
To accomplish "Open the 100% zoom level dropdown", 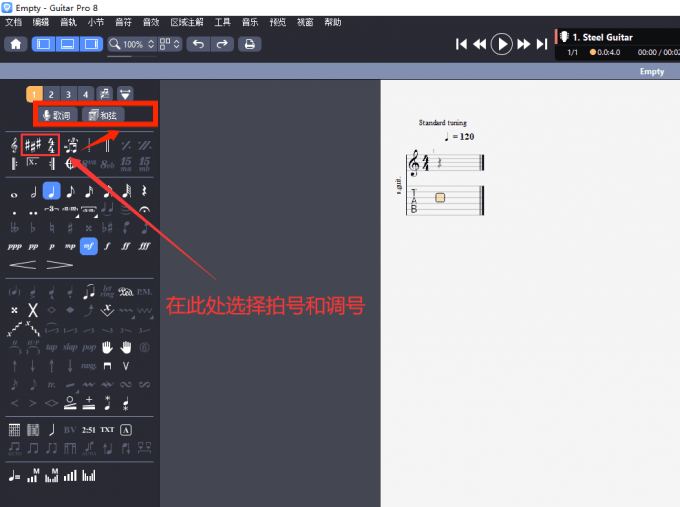I will [133, 44].
